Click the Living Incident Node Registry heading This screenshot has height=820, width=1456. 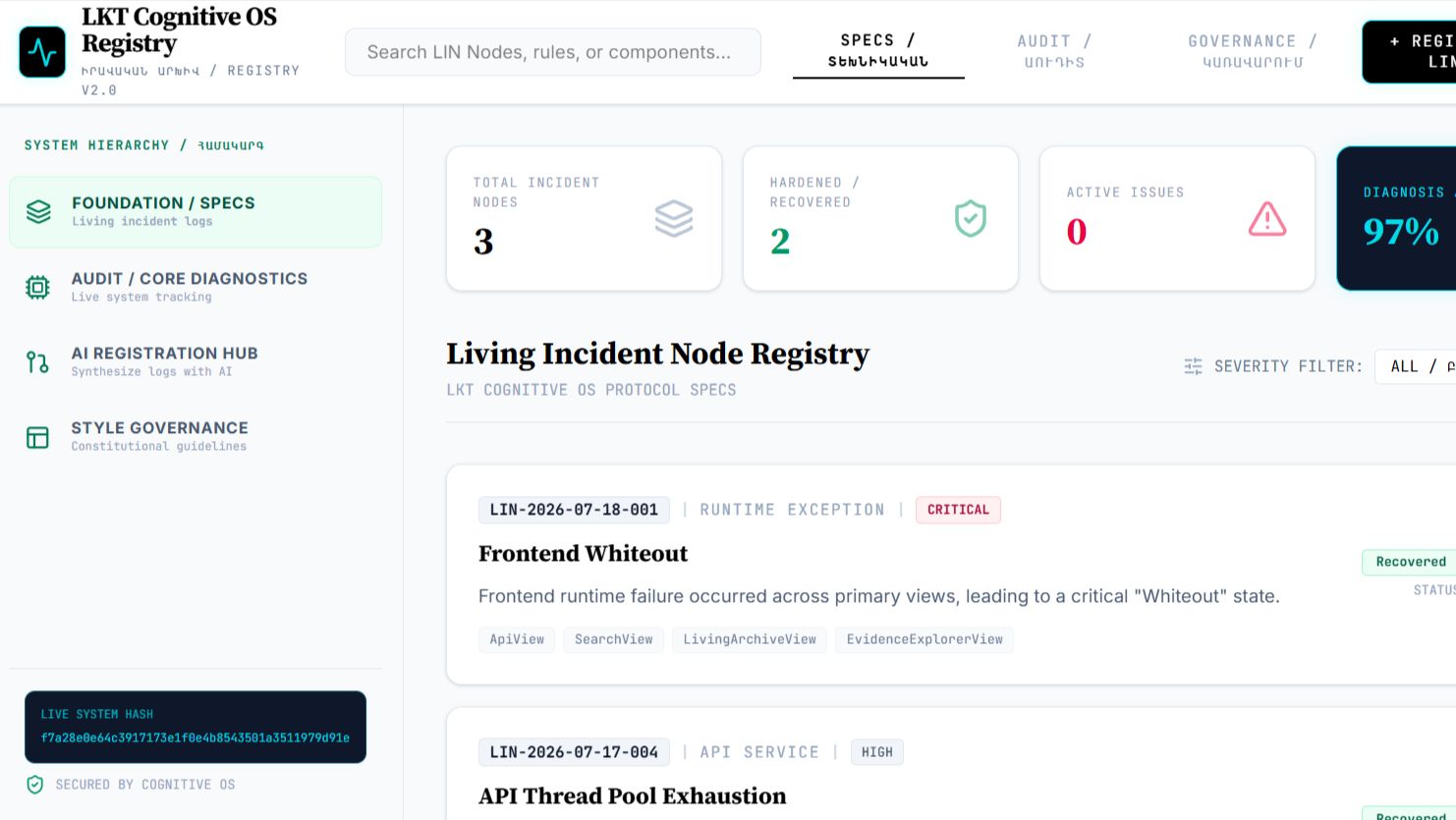point(658,354)
